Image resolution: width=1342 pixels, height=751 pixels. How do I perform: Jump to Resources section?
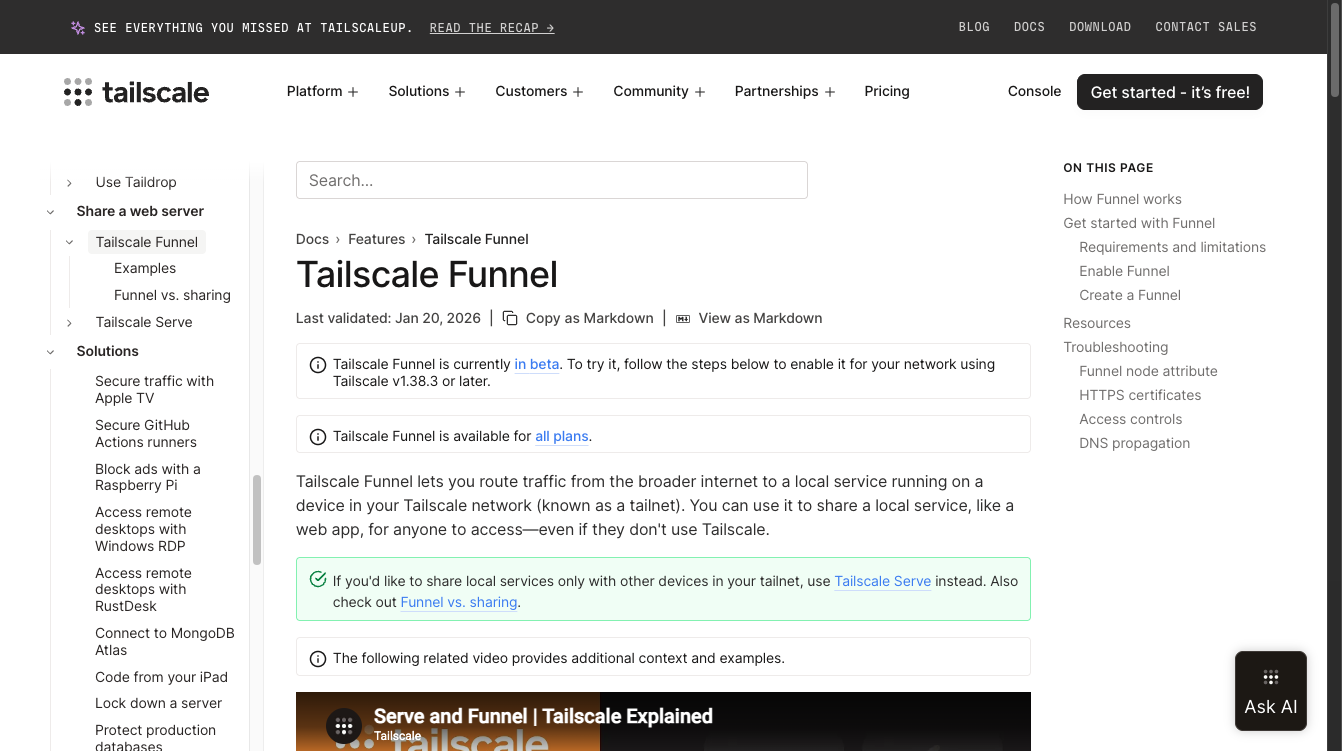pos(1097,323)
